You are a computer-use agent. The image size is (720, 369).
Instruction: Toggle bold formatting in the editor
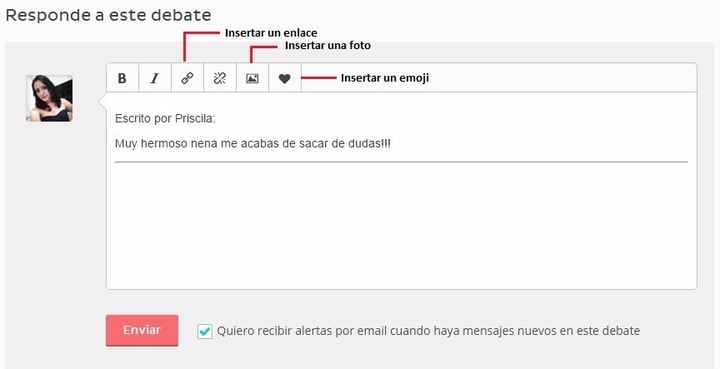(x=122, y=78)
